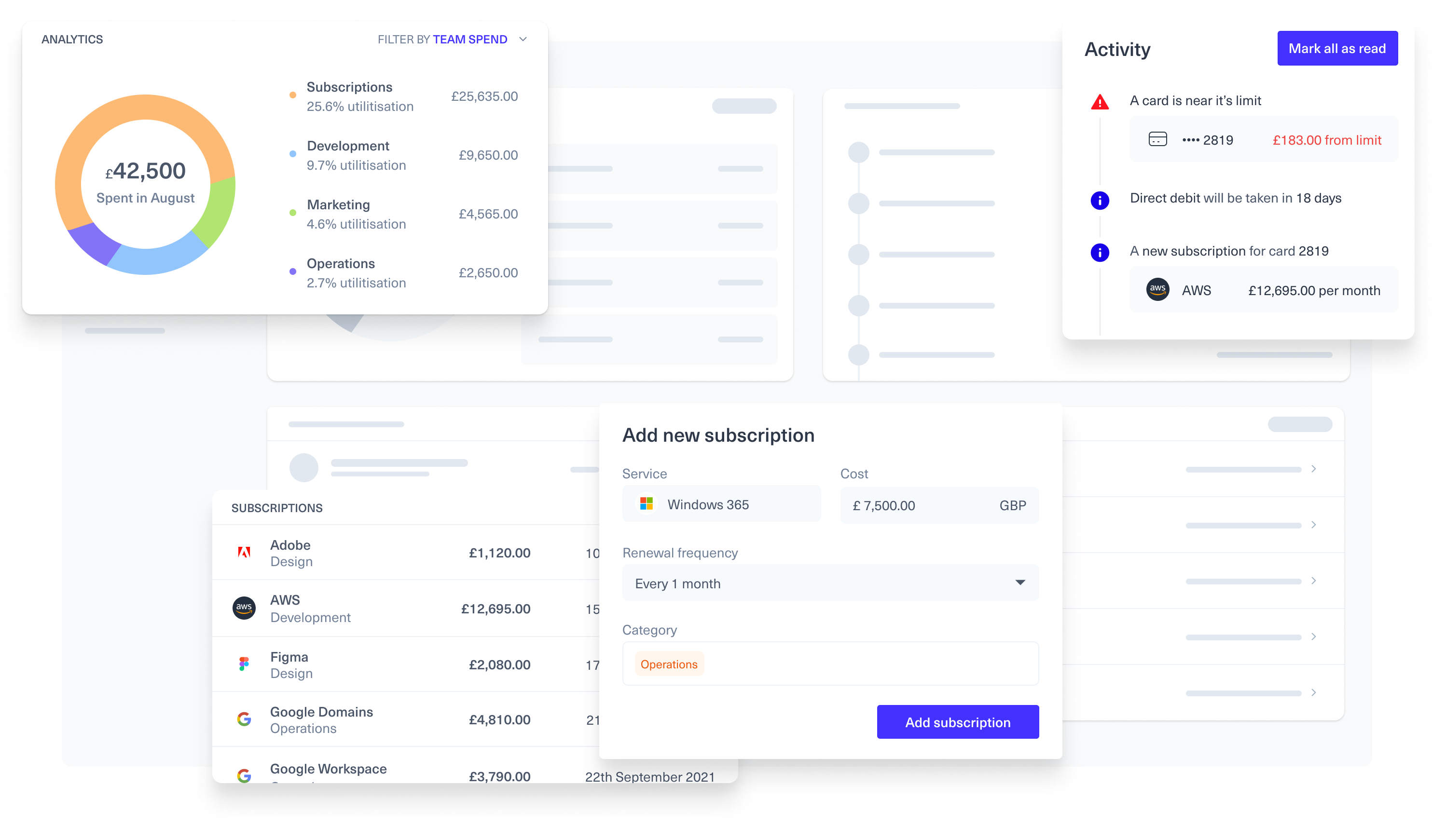Image resolution: width=1432 pixels, height=840 pixels.
Task: Click the £4,810.00 Google Domains amount
Action: pos(499,719)
